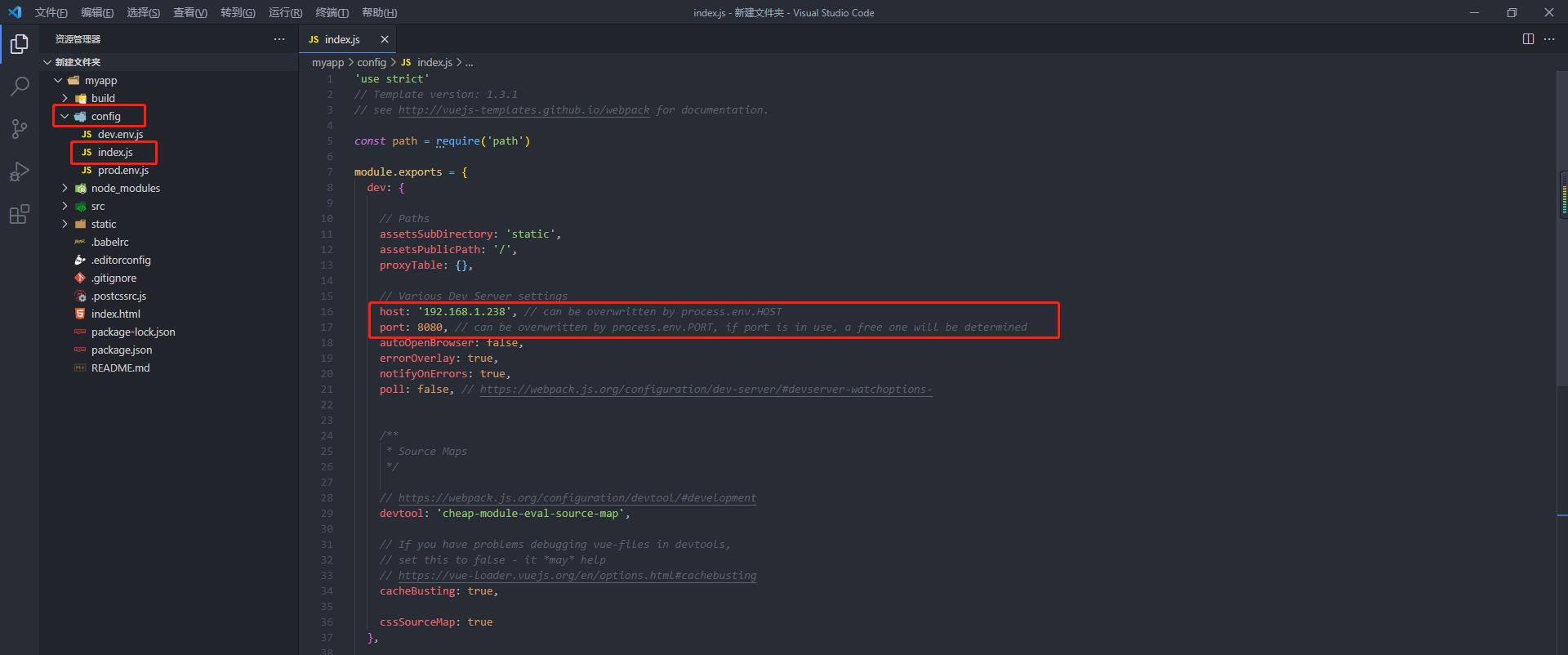Expand the src folder chevron
This screenshot has width=1568, height=655.
click(x=65, y=206)
